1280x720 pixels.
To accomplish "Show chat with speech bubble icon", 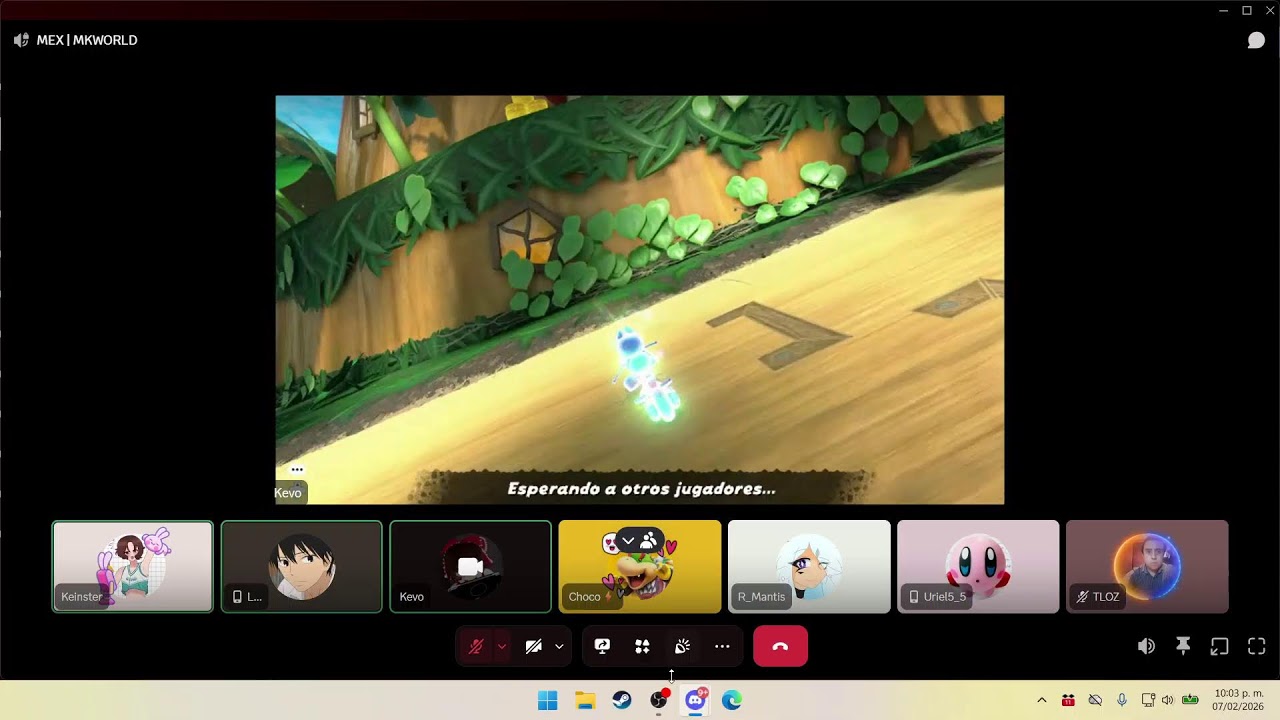I will pos(1256,40).
